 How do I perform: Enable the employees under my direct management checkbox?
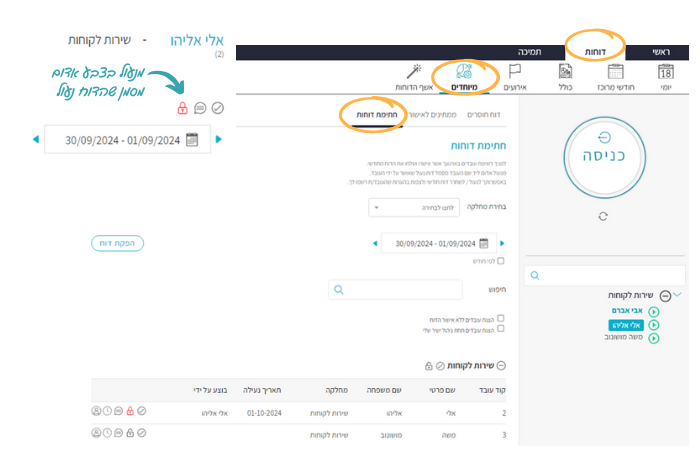(x=501, y=329)
